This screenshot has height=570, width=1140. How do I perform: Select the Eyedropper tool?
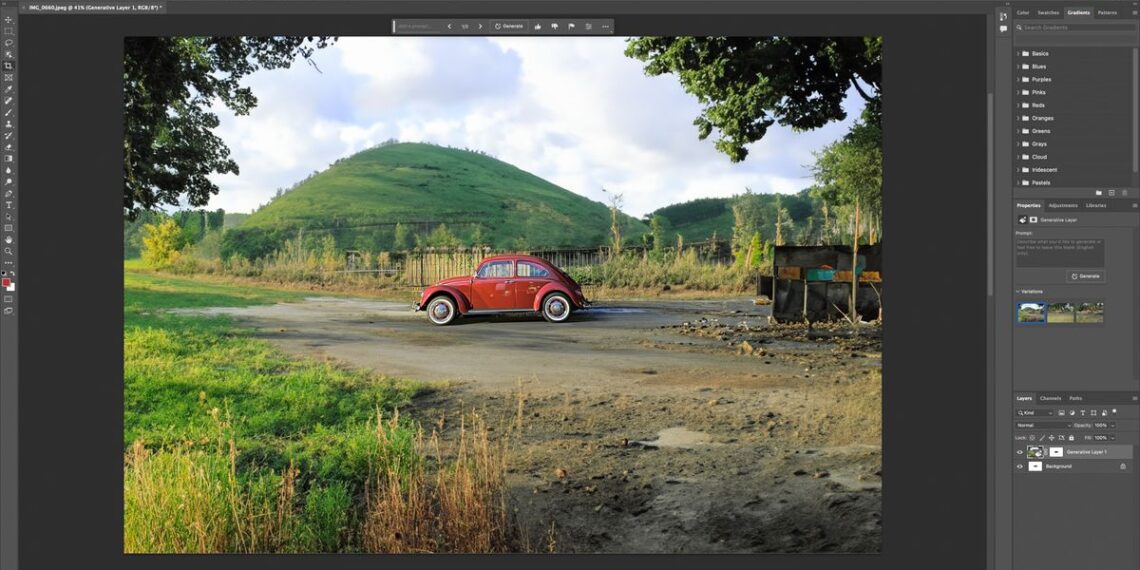click(x=9, y=89)
